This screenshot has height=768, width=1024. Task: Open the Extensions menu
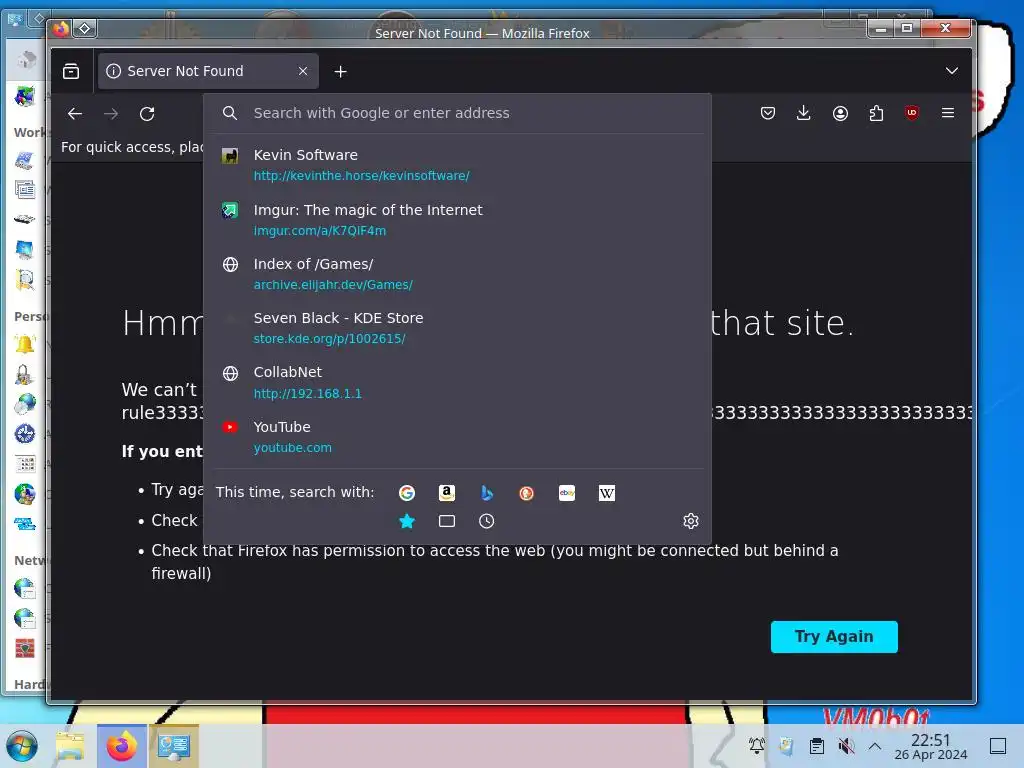(876, 113)
